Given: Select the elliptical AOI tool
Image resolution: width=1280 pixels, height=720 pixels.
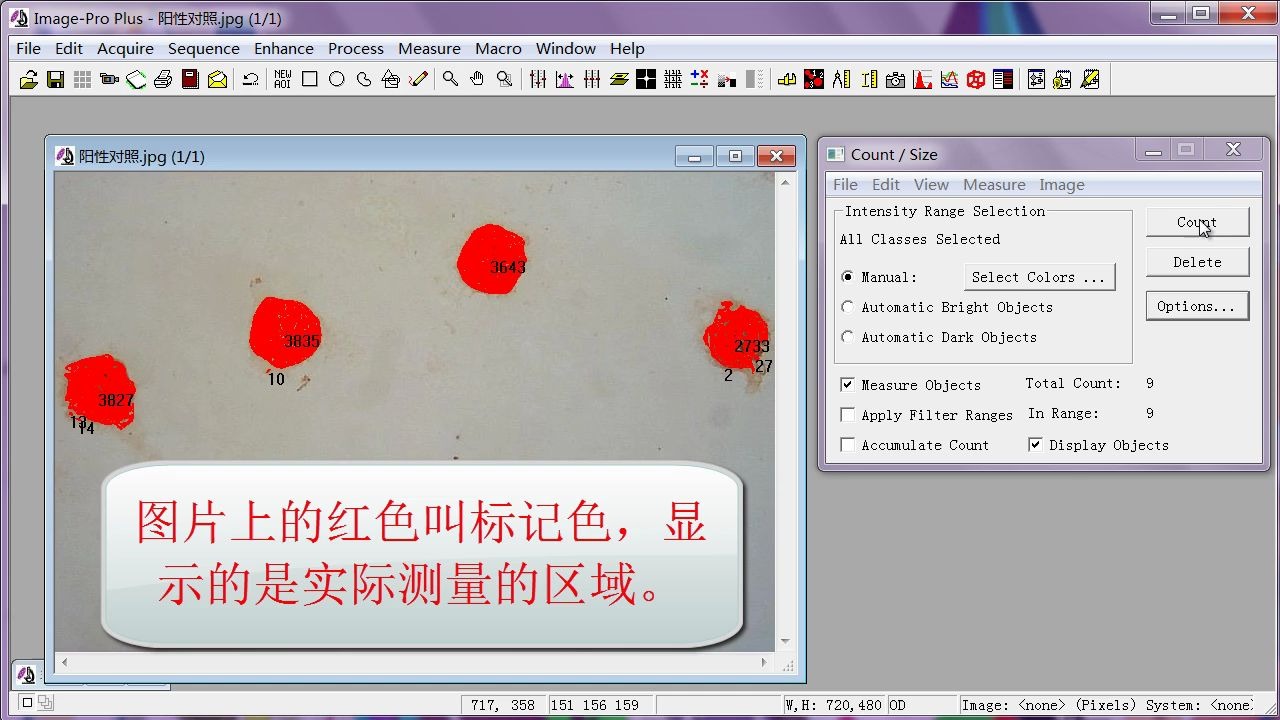Looking at the screenshot, I should click(x=336, y=79).
